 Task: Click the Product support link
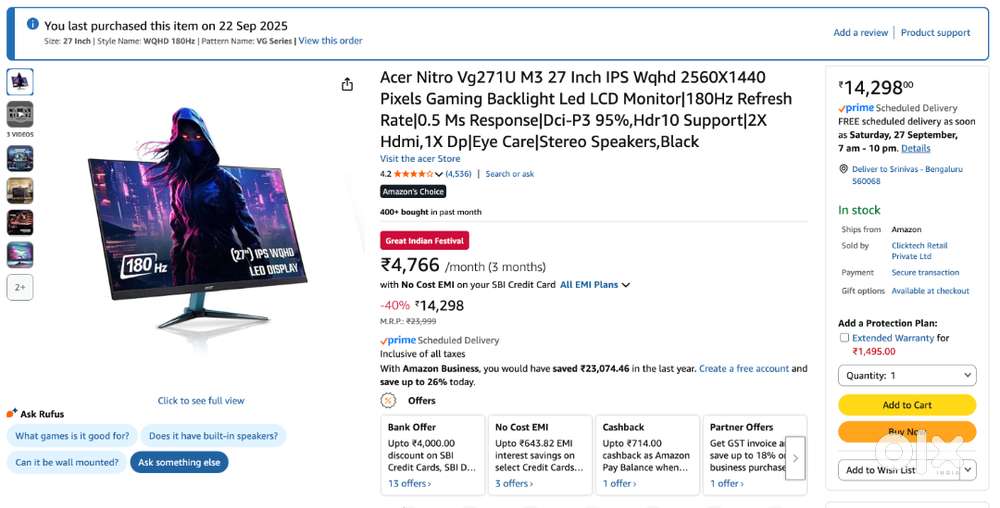coord(935,33)
